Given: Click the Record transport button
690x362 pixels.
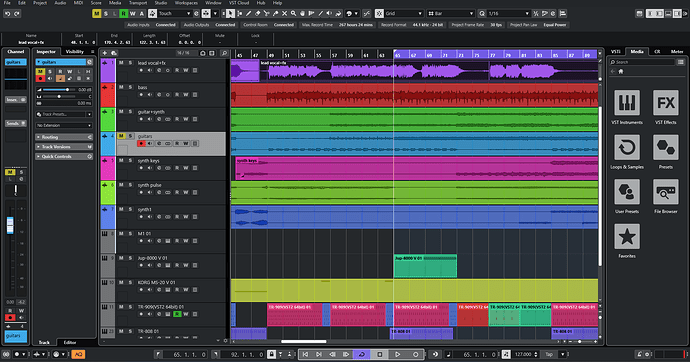Looking at the screenshot, I should pyautogui.click(x=415, y=354).
